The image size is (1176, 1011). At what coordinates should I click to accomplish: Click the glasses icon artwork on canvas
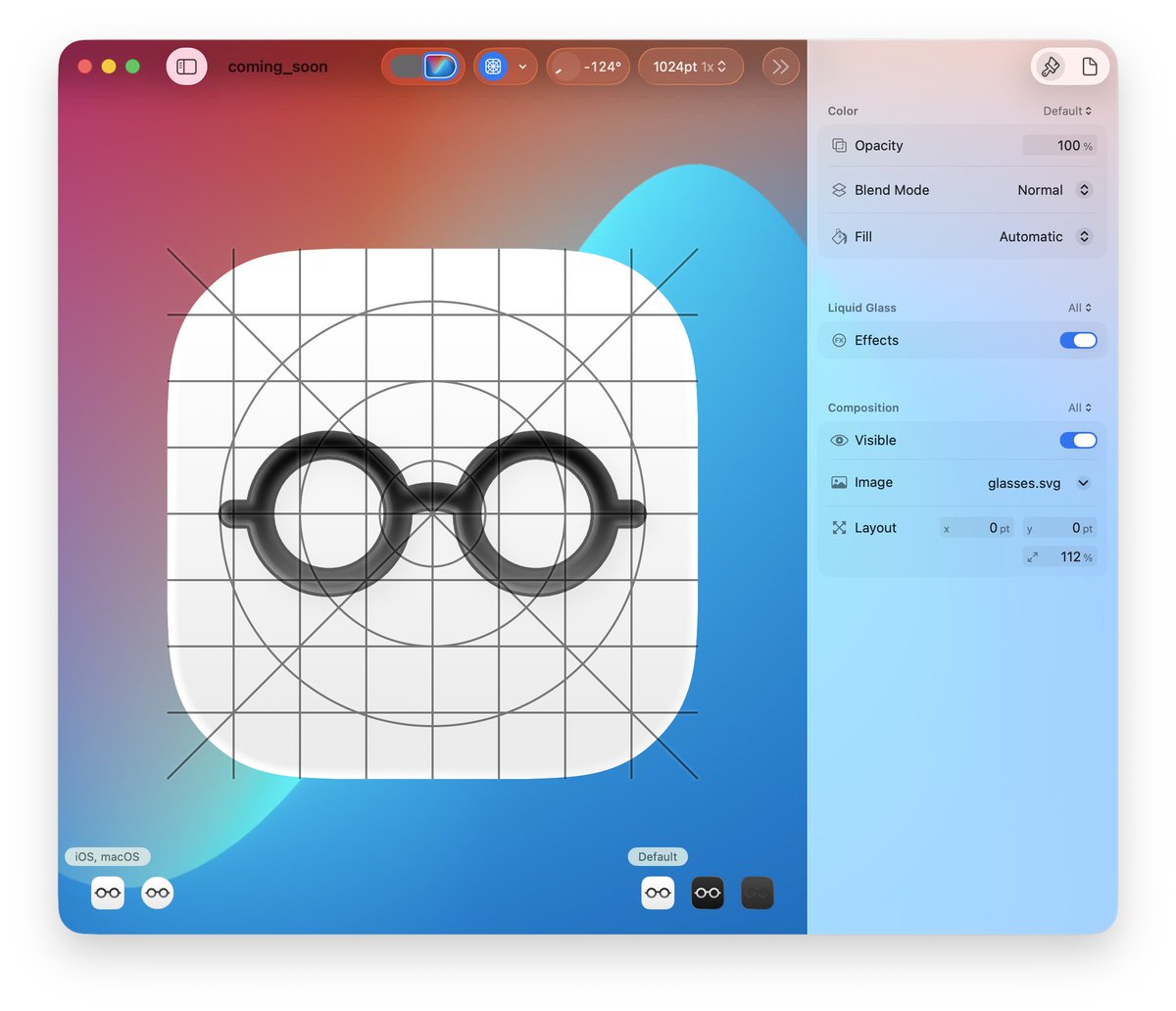pyautogui.click(x=432, y=512)
